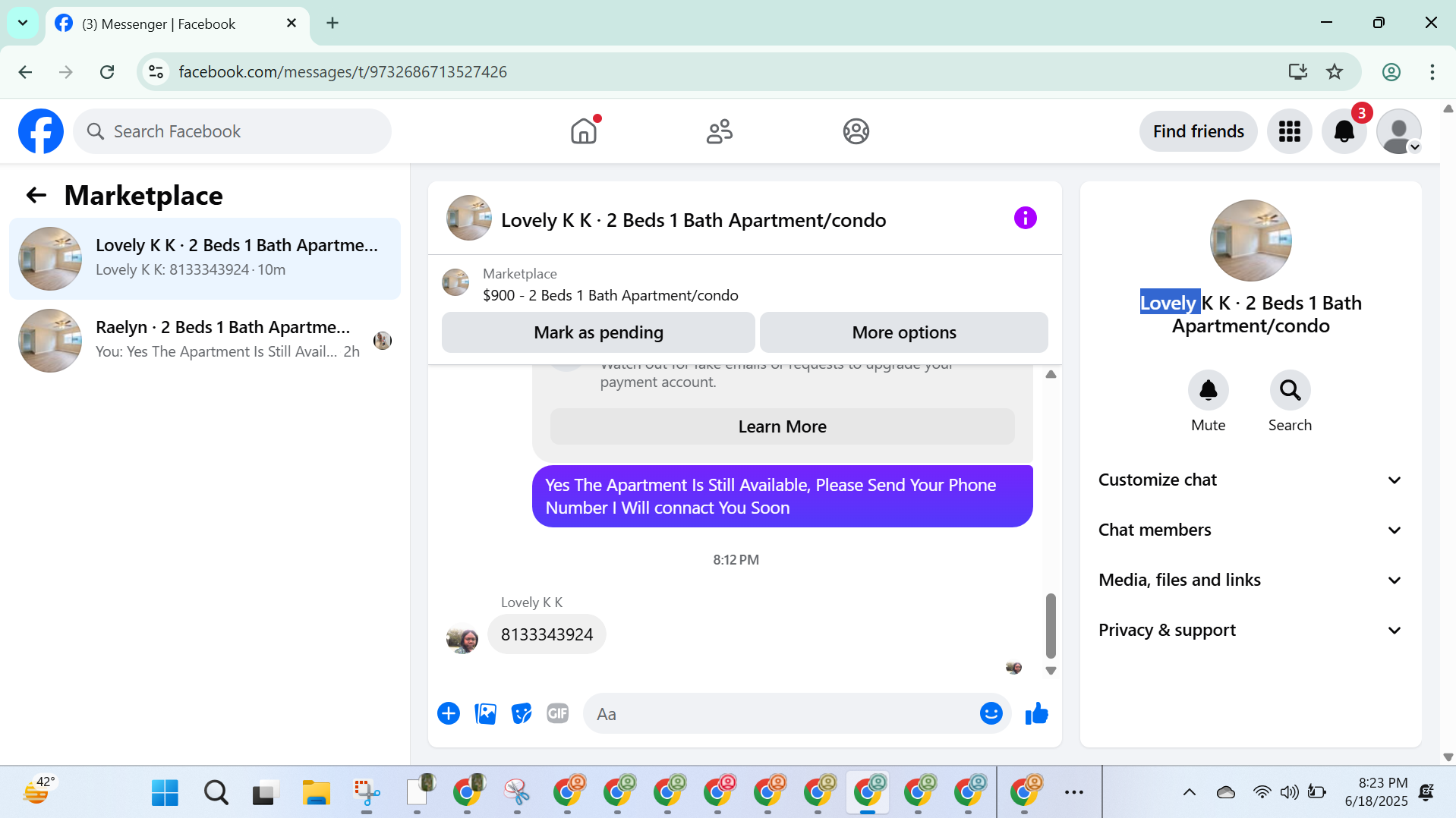
Task: Click the blue plus more actions icon
Action: point(449,713)
